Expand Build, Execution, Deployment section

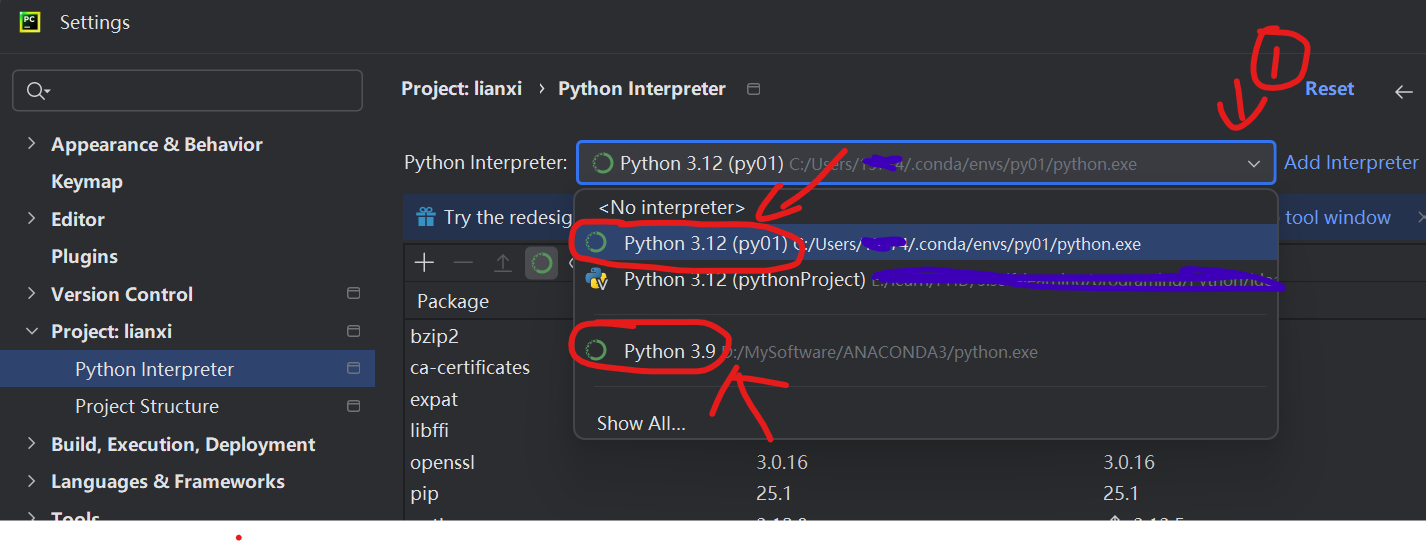(32, 444)
